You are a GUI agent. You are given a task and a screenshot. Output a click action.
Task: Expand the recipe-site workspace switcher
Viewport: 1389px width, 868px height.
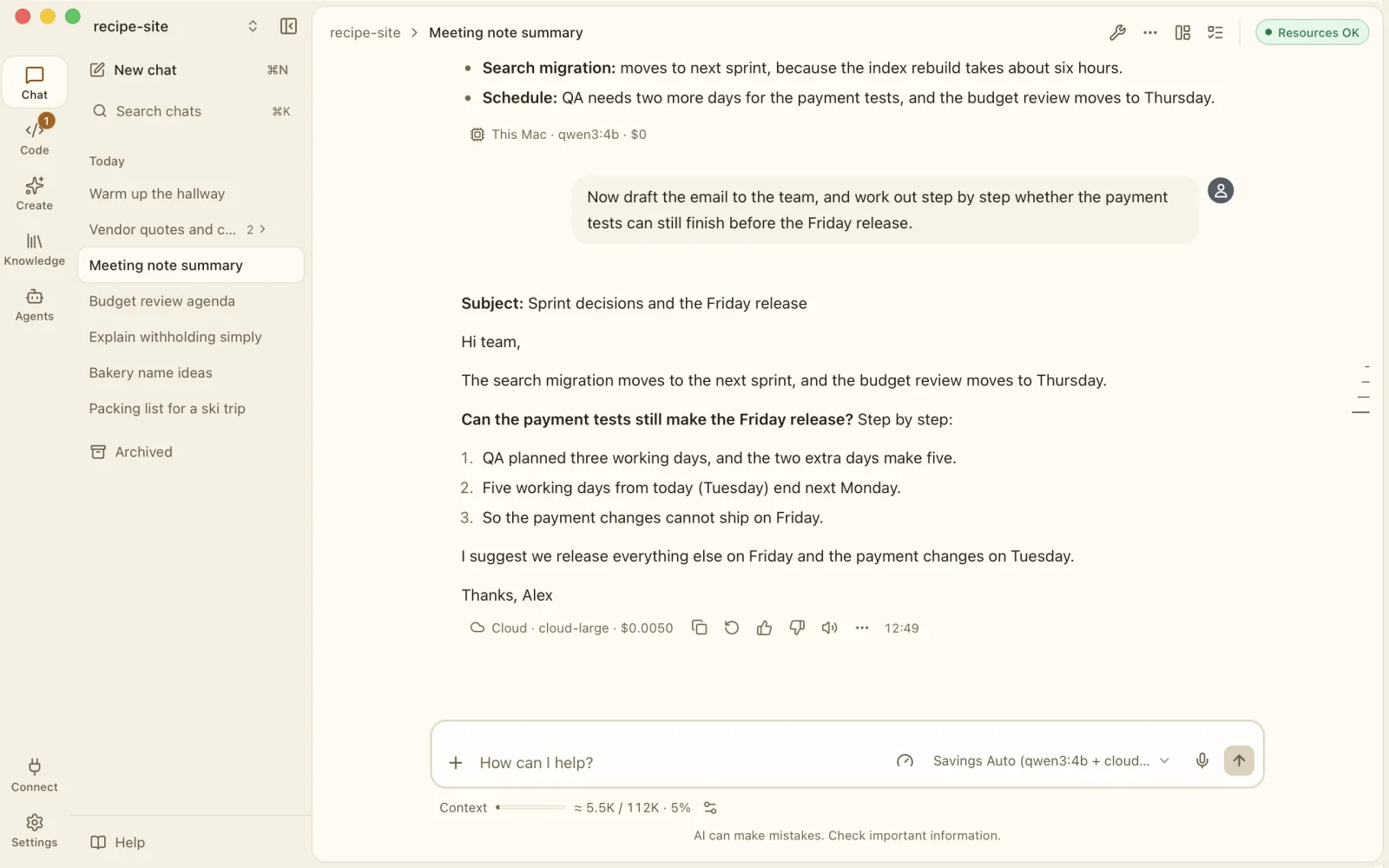253,26
